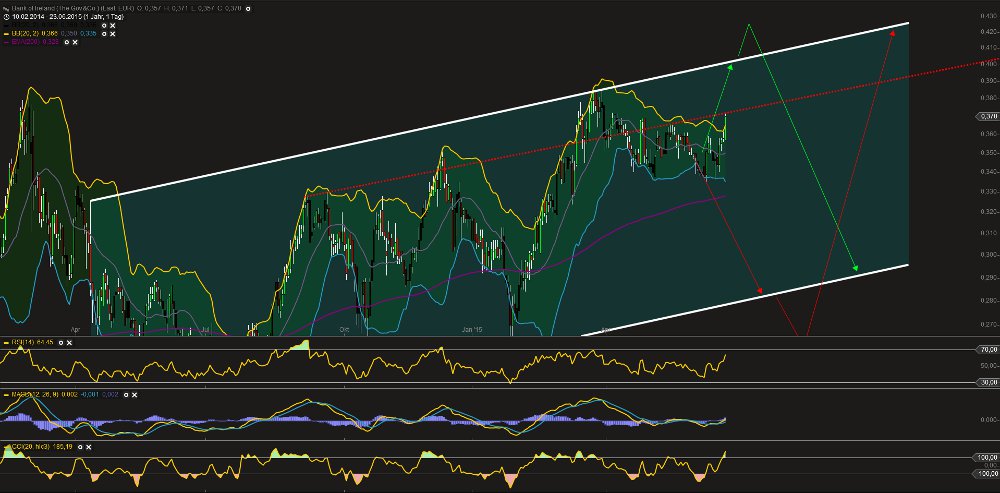The image size is (1000, 493).
Task: Click the clock icon before the date range
Action: pyautogui.click(x=5, y=15)
